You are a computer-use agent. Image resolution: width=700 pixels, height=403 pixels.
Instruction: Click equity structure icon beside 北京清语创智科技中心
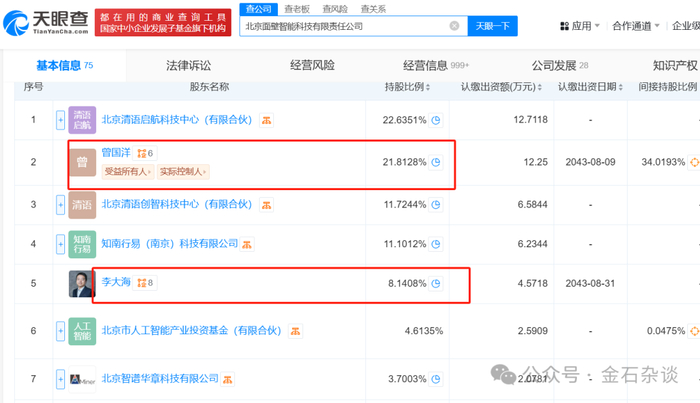tap(267, 205)
